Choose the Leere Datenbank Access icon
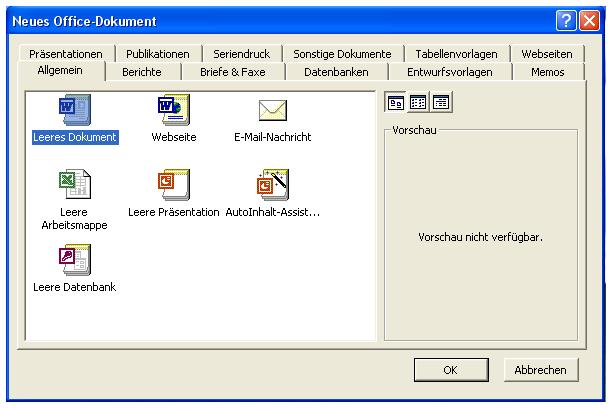614x408 pixels. [x=75, y=260]
